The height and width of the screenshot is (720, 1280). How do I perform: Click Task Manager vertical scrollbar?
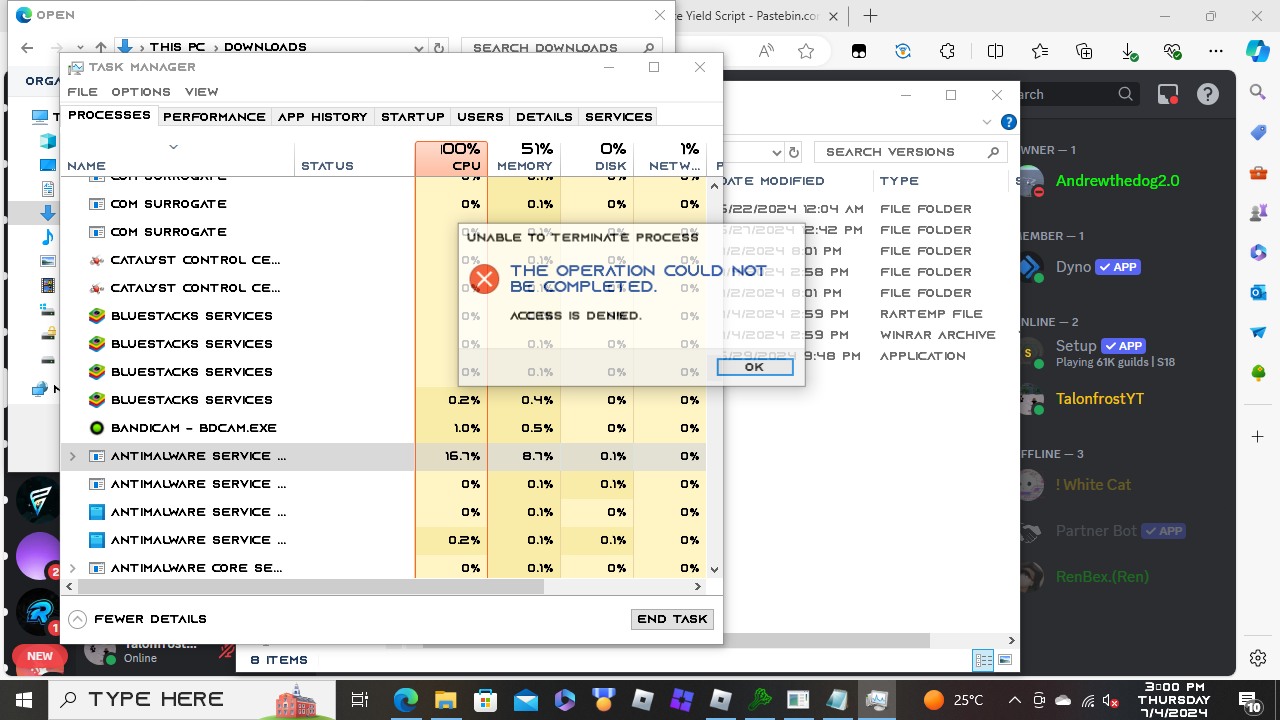pyautogui.click(x=714, y=377)
